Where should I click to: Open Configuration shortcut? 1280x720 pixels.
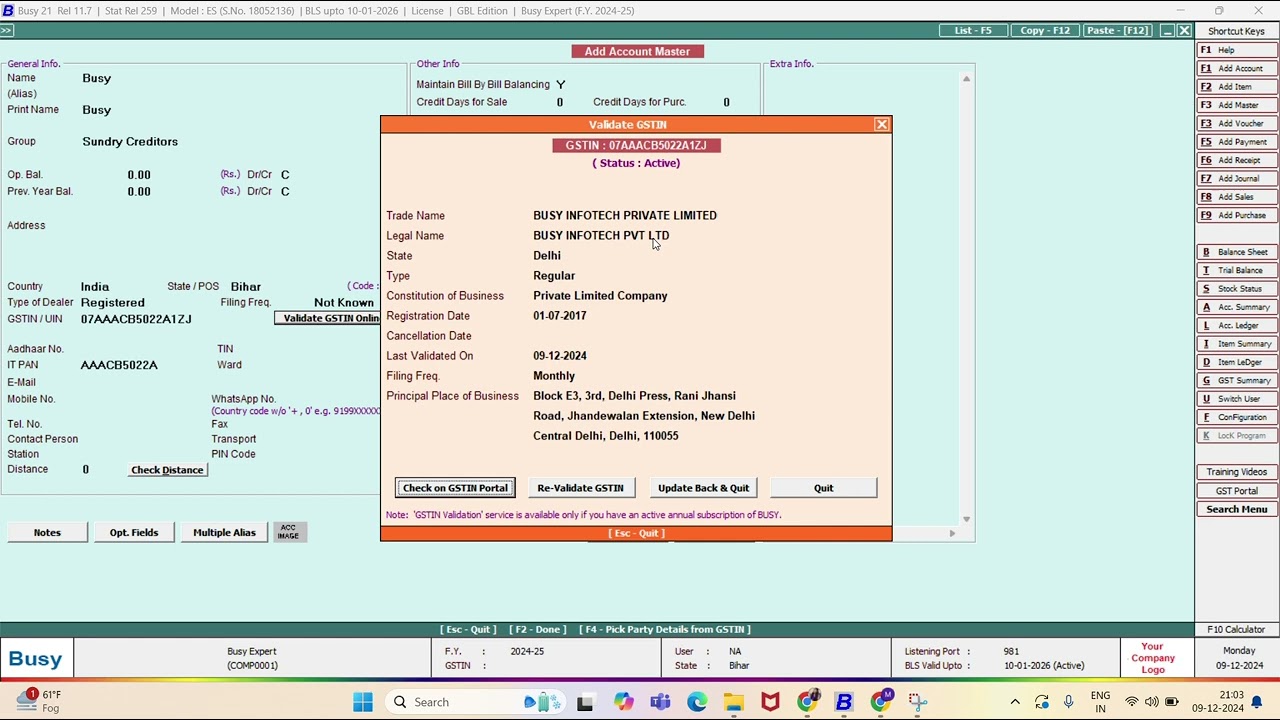(x=1236, y=418)
